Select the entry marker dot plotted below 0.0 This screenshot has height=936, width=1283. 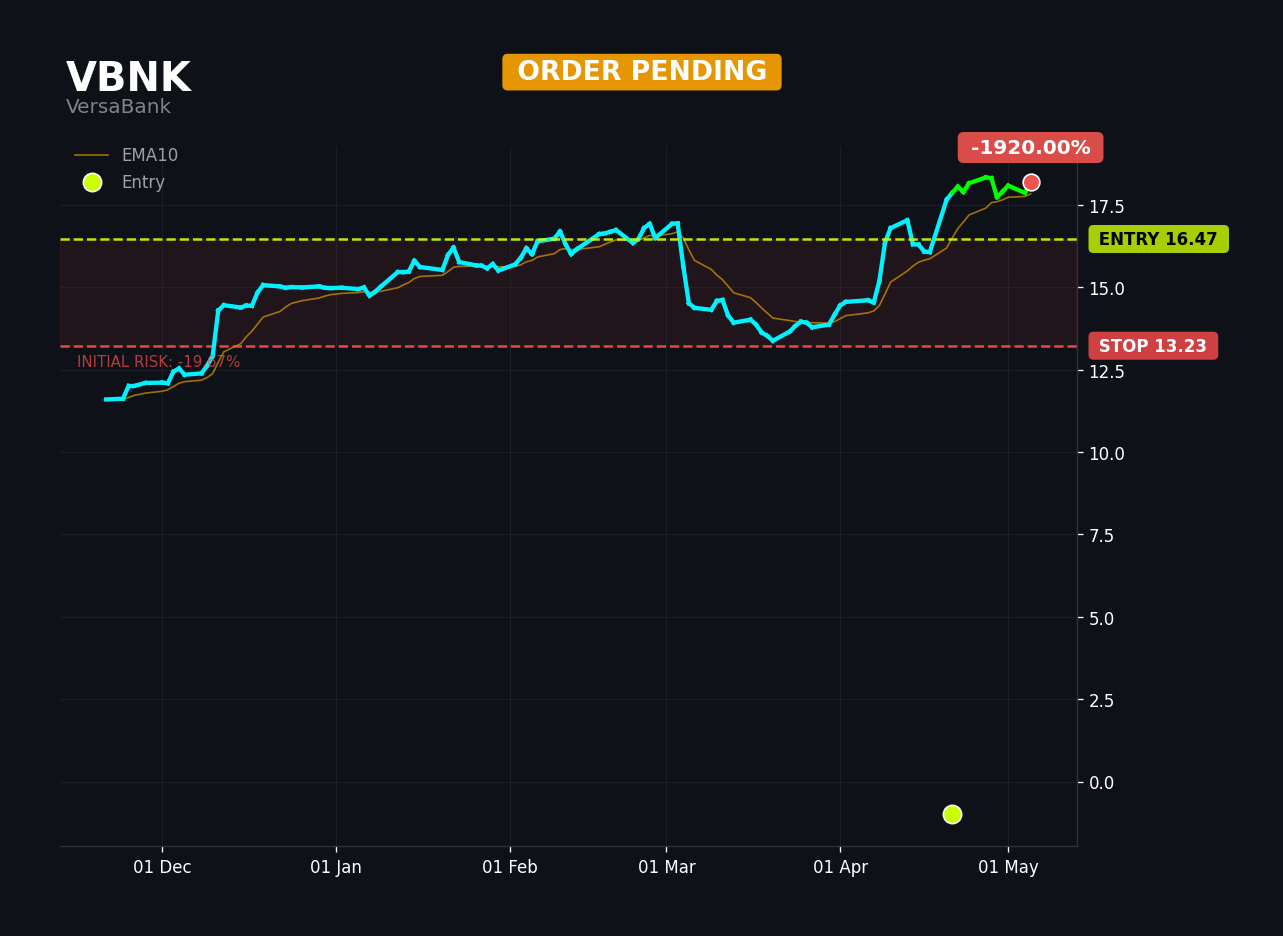click(952, 814)
